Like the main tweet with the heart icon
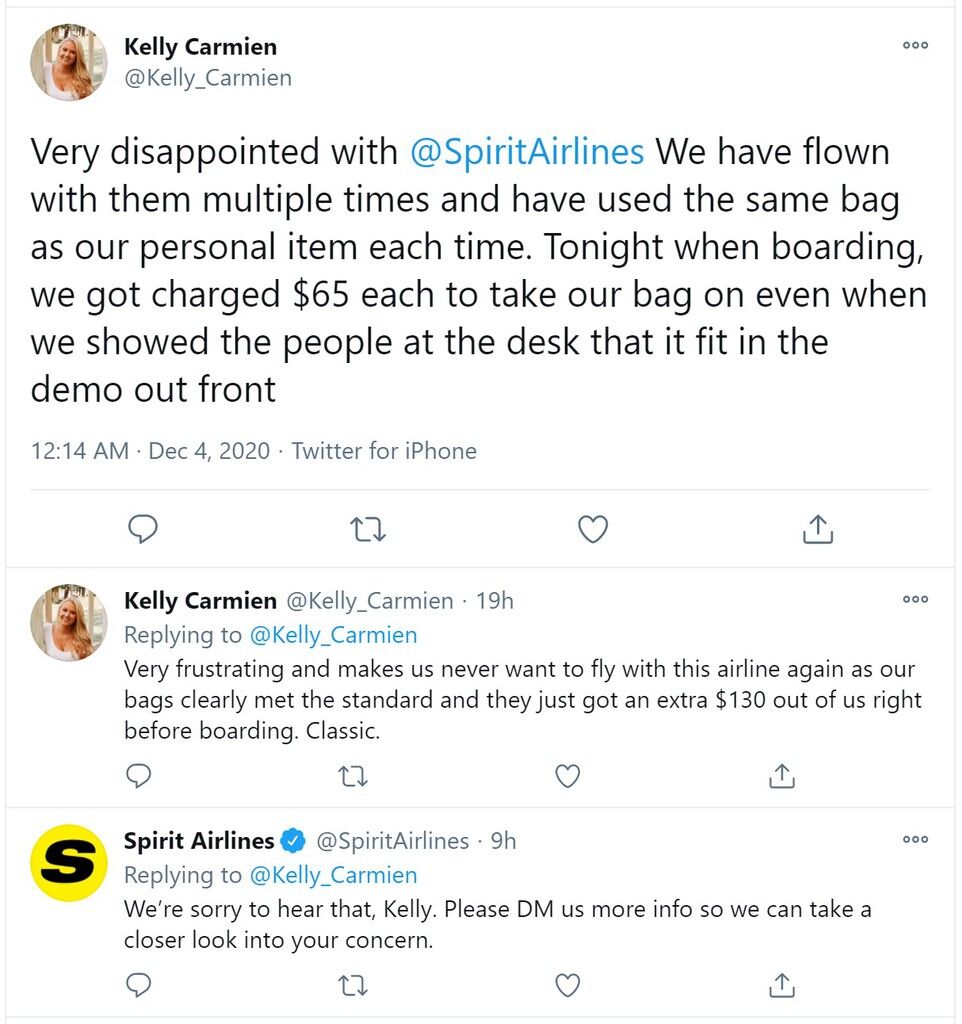 pos(593,529)
